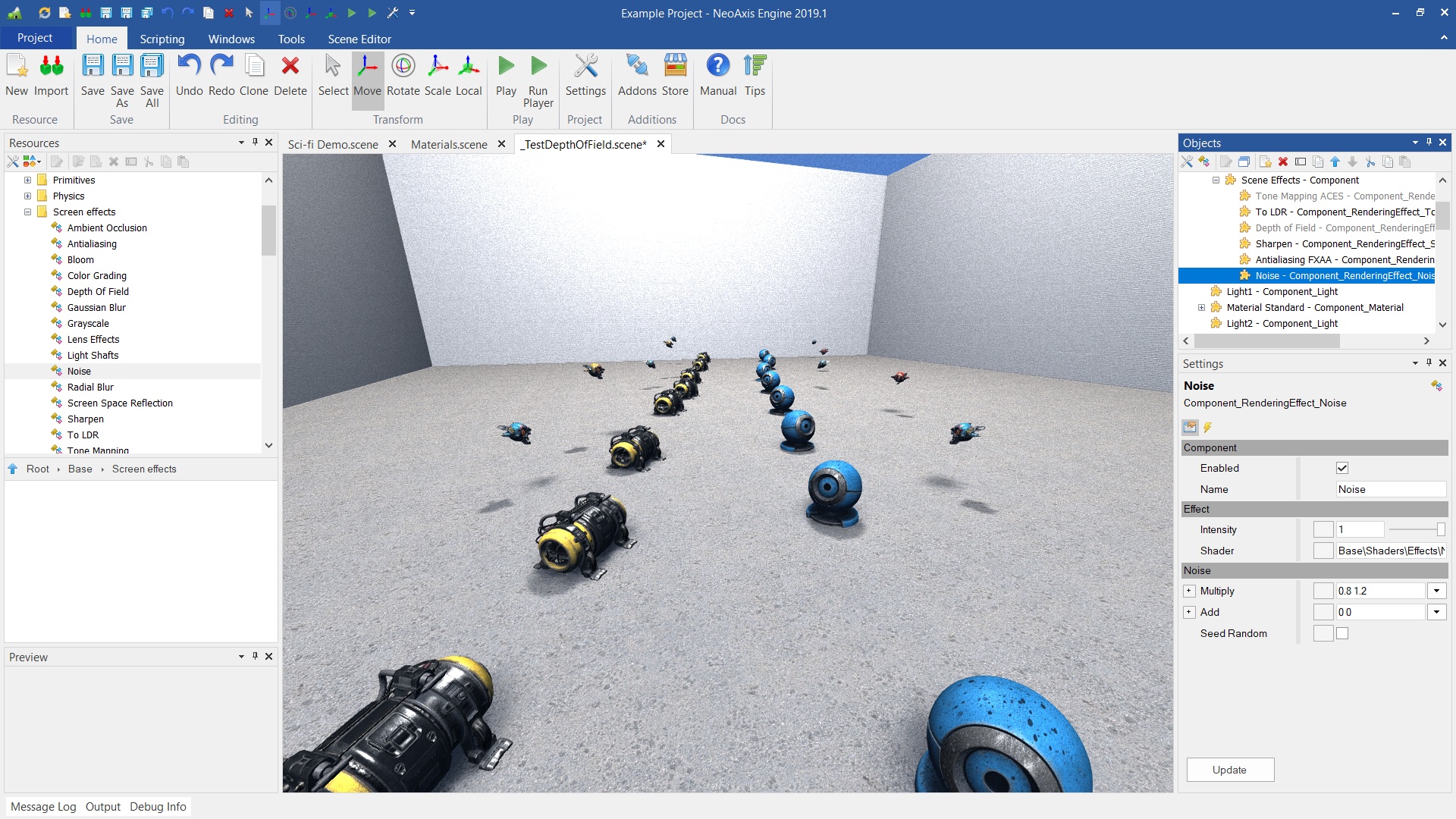1456x819 pixels.
Task: Expand the Material Standard tree node
Action: click(x=1201, y=307)
